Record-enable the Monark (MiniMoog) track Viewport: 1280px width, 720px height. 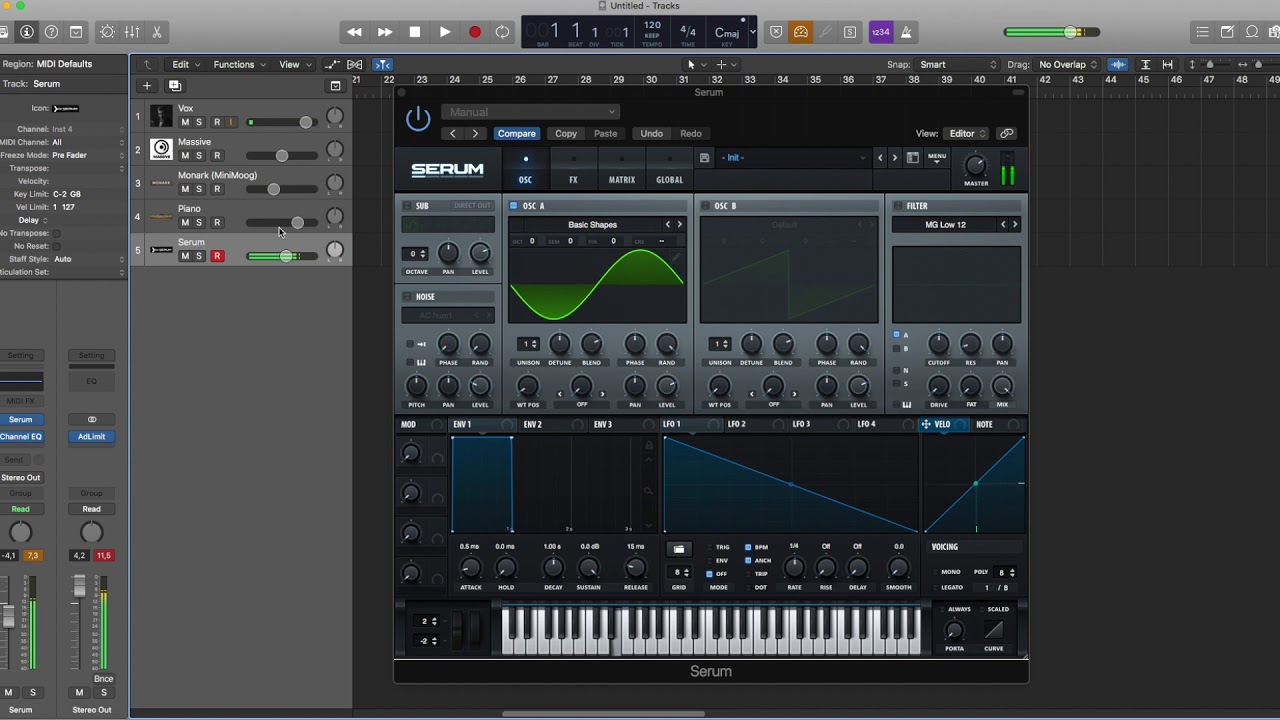pyautogui.click(x=217, y=189)
